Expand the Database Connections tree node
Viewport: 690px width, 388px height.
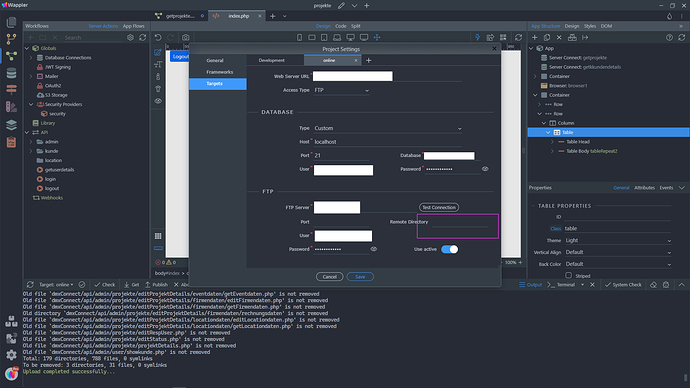pyautogui.click(x=31, y=58)
